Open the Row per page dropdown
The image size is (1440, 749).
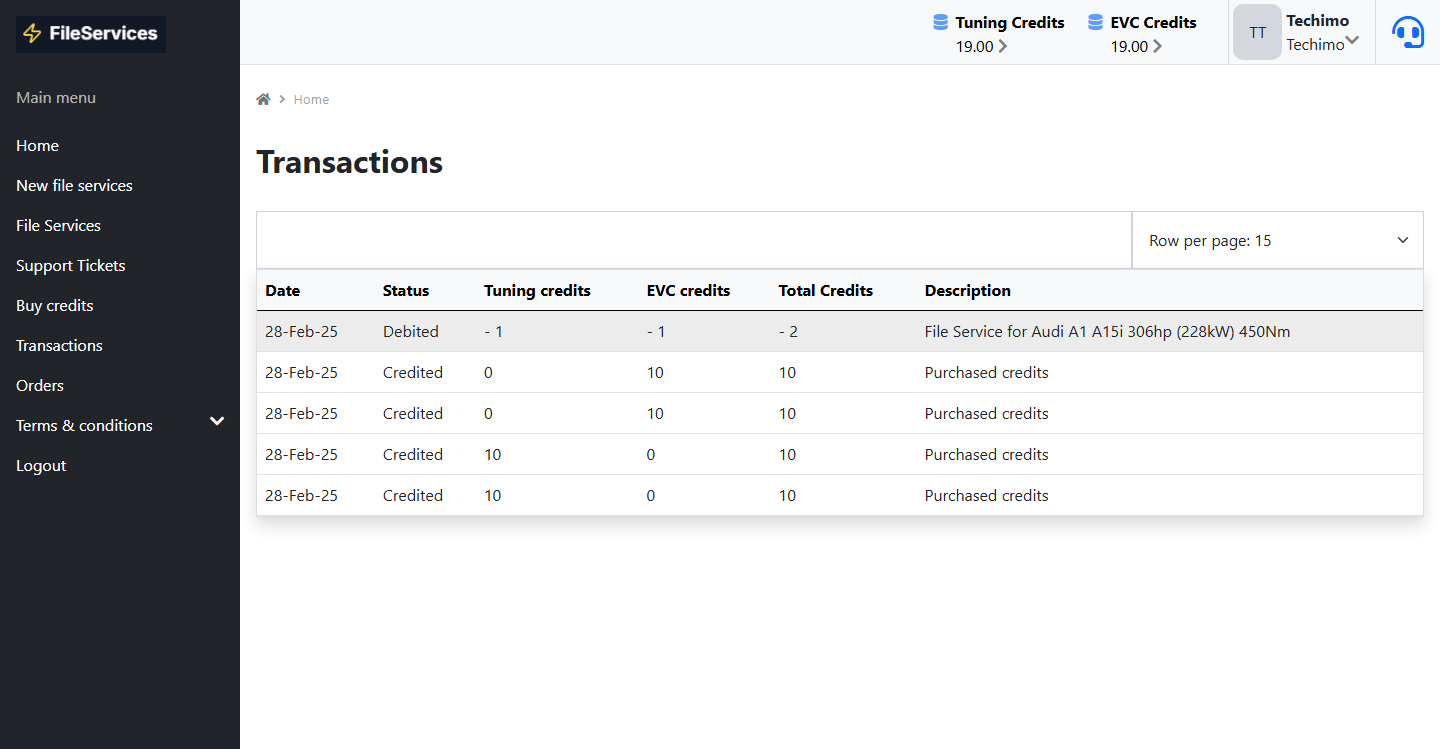tap(1277, 240)
